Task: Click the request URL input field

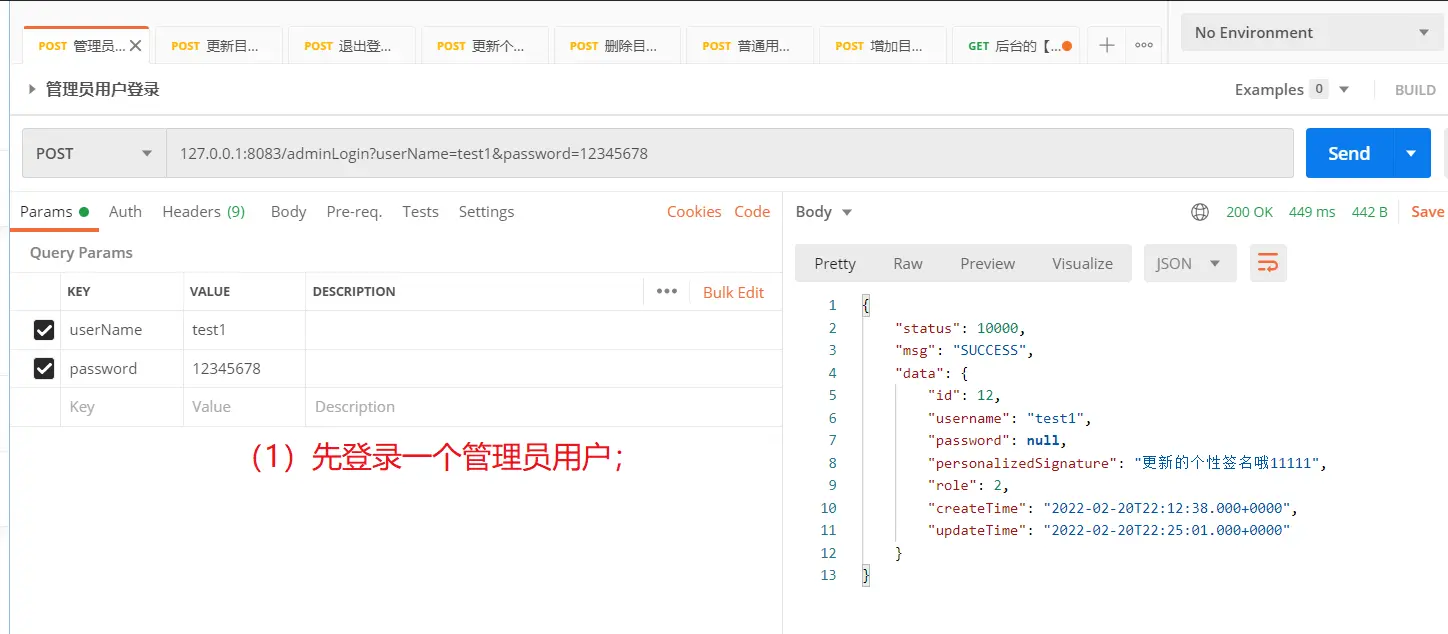Action: click(730, 154)
